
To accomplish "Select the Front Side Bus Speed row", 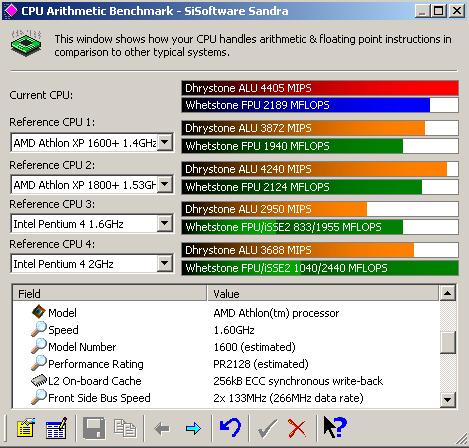I will [x=226, y=398].
